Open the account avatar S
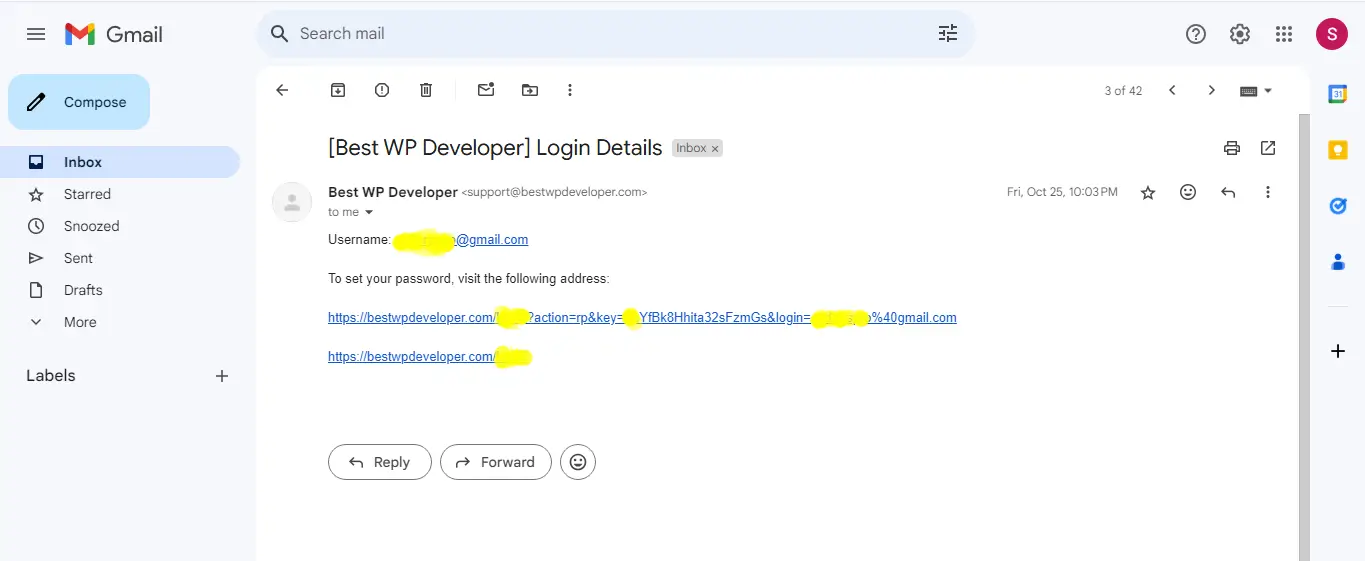The image size is (1365, 561). (x=1331, y=34)
